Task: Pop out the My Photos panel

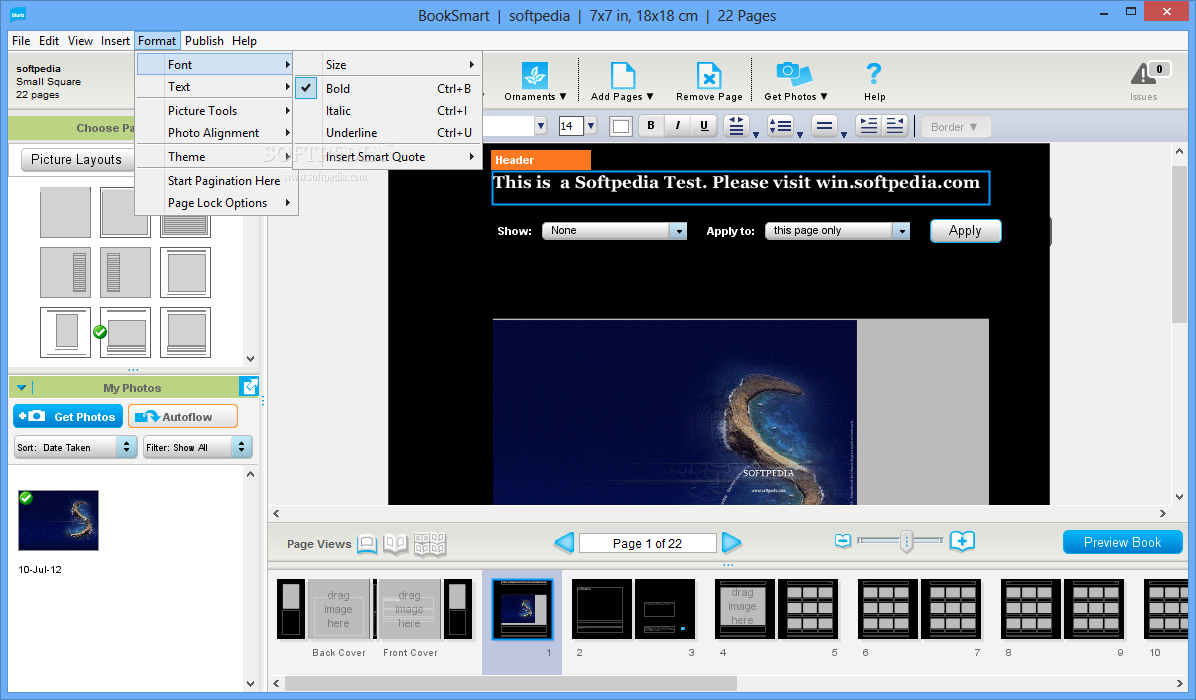Action: (x=249, y=387)
